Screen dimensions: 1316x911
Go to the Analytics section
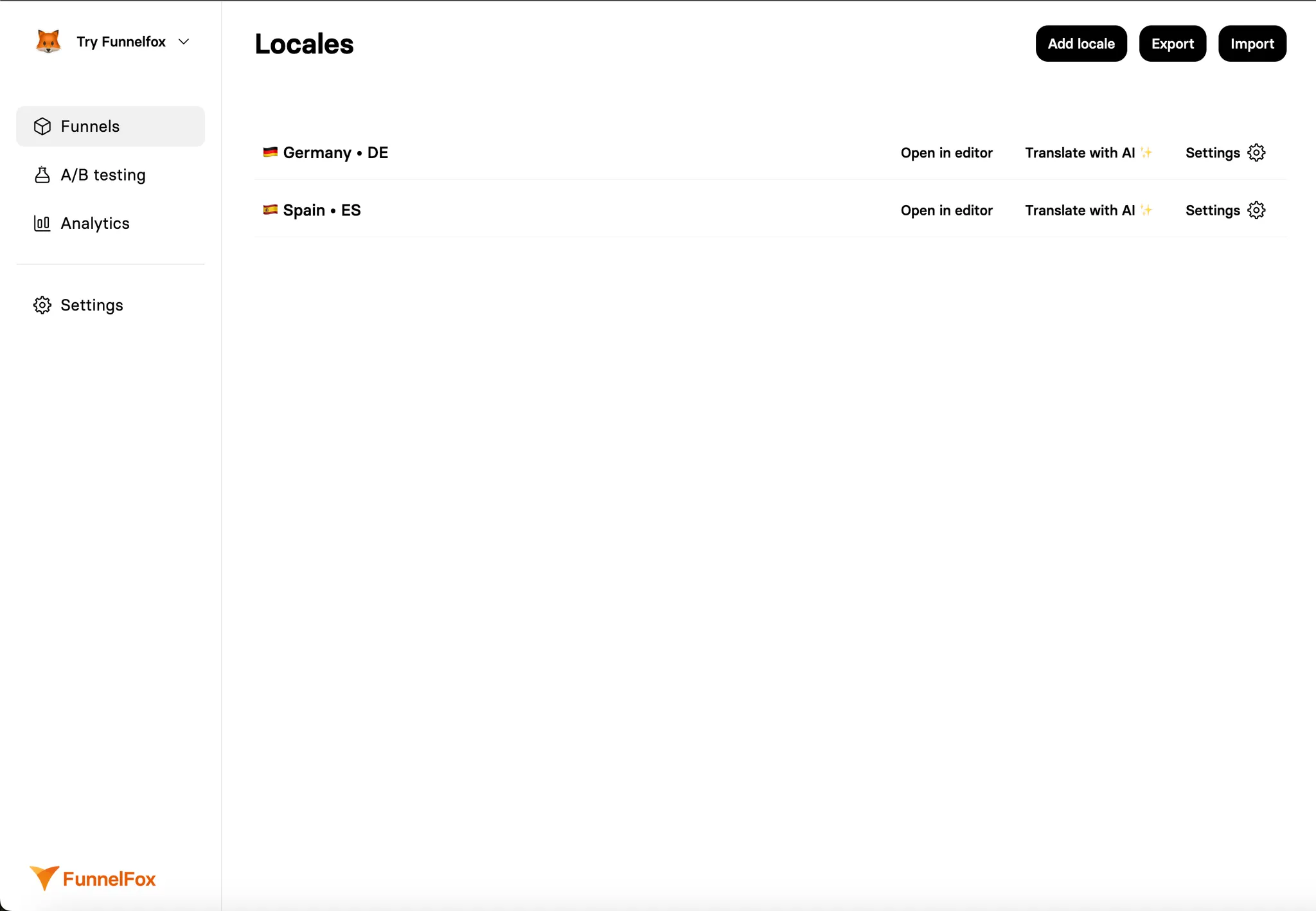pos(95,224)
